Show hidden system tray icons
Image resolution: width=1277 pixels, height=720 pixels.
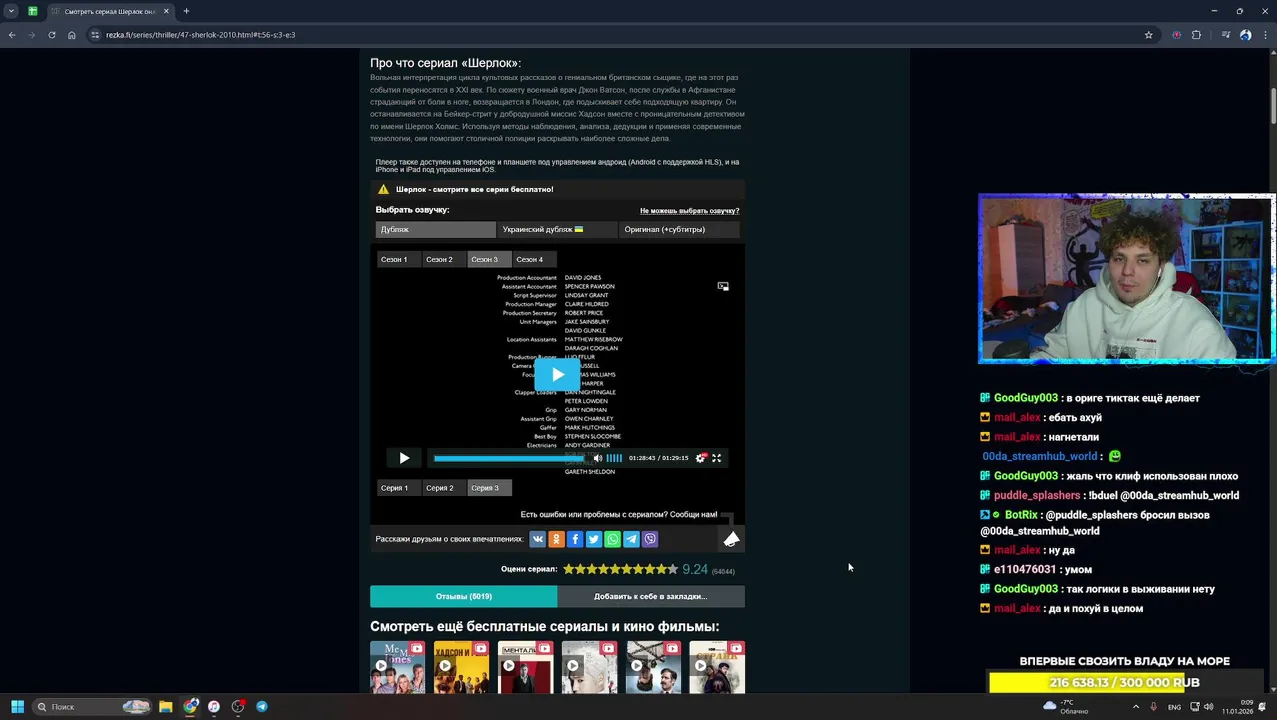1135,706
